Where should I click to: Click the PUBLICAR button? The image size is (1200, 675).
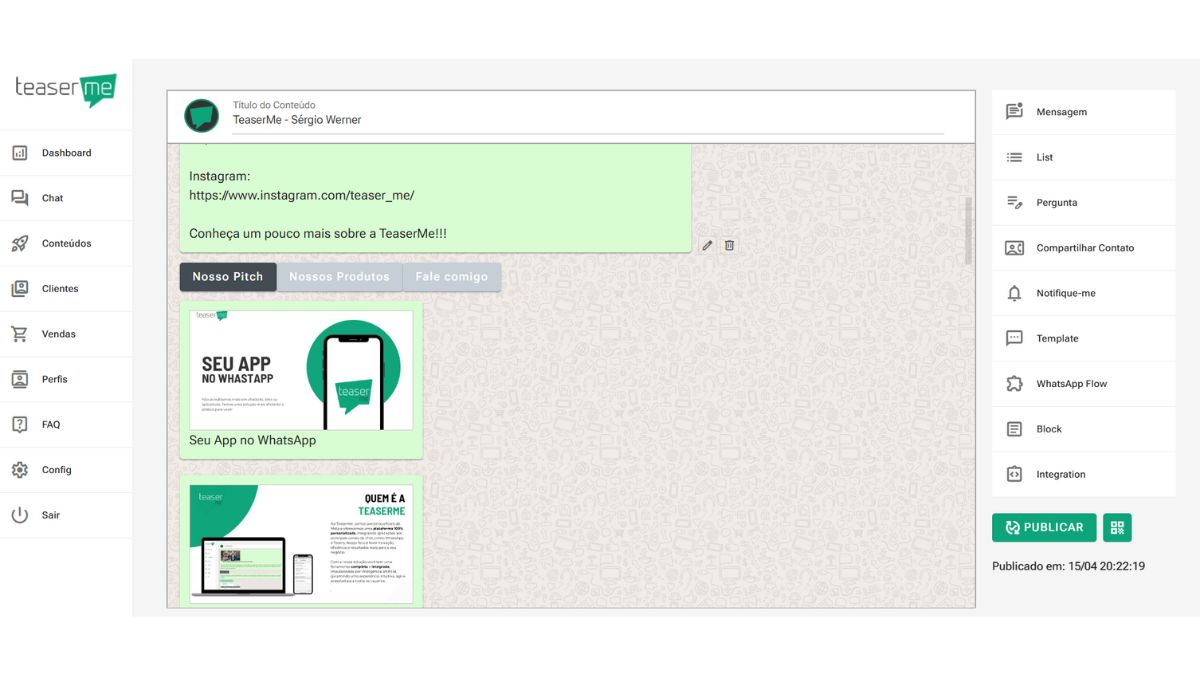pyautogui.click(x=1044, y=527)
